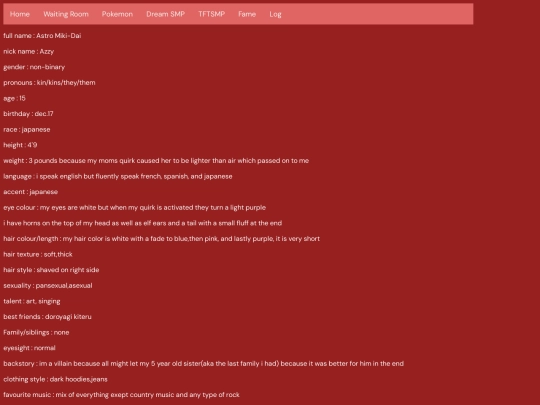Click the nick name Azzy line
The image size is (540, 405).
[x=29, y=51]
